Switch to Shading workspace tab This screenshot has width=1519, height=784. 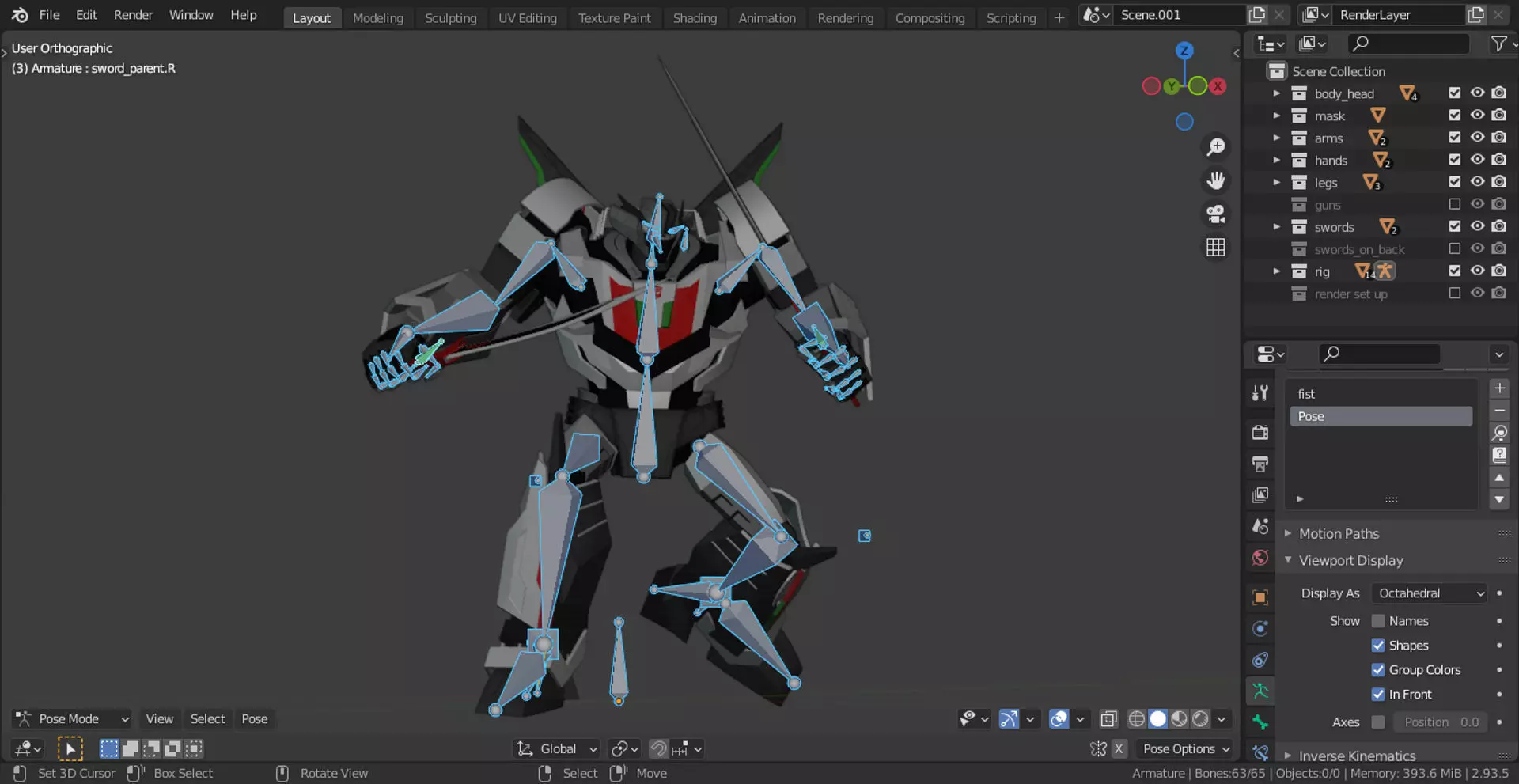pos(695,17)
